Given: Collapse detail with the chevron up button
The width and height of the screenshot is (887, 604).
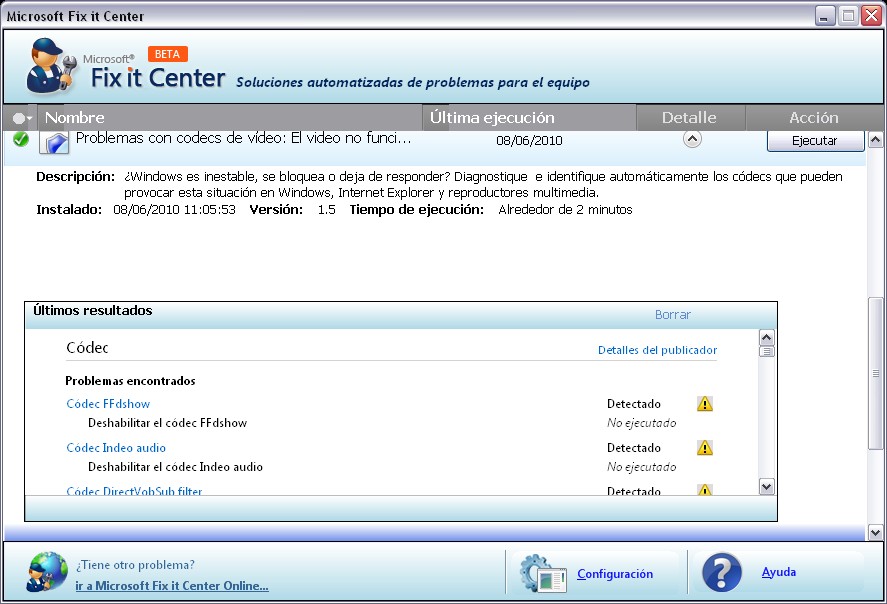Looking at the screenshot, I should point(692,139).
